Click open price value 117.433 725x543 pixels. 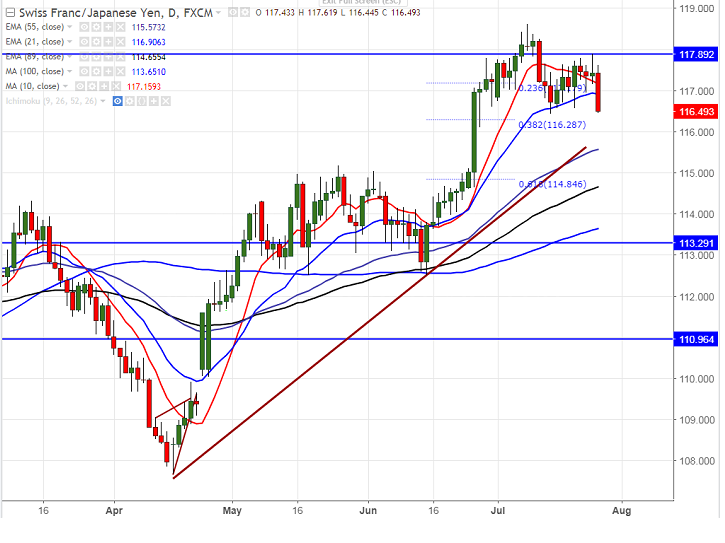[279, 13]
